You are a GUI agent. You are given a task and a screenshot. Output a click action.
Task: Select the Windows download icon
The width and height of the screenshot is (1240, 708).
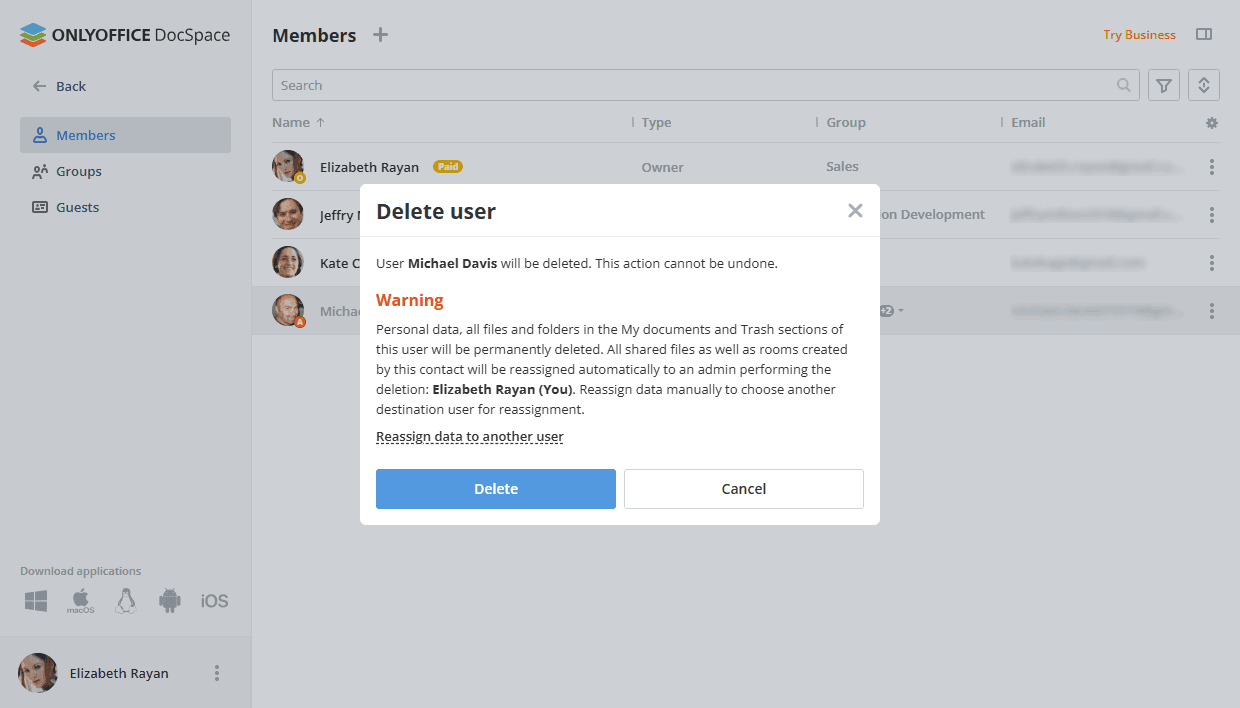click(35, 600)
